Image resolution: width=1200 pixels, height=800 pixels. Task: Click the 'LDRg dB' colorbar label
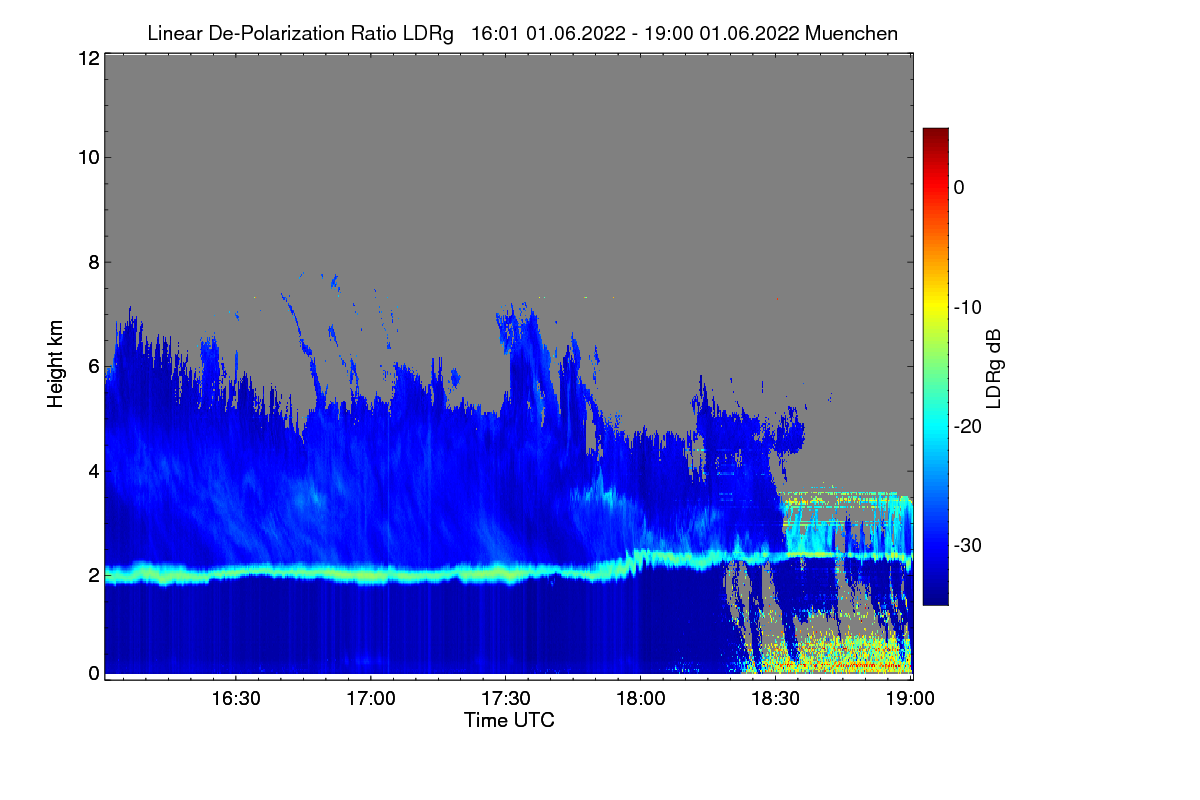[994, 368]
